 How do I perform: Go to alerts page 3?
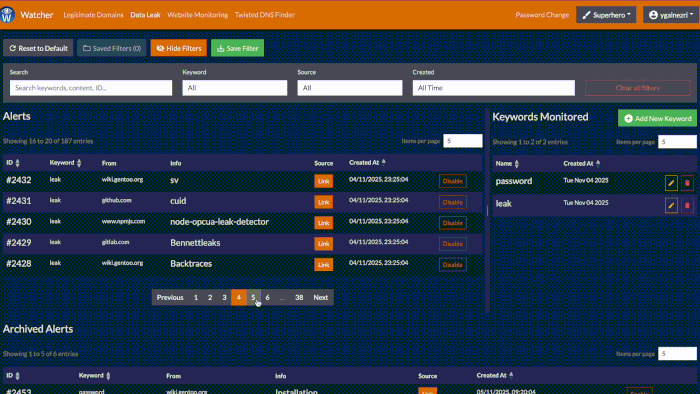224,298
